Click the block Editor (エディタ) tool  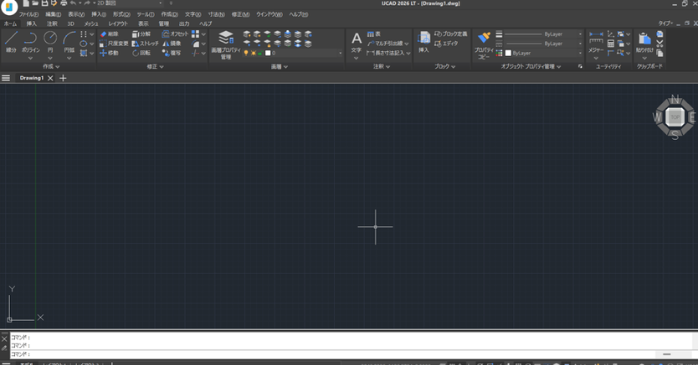click(446, 44)
